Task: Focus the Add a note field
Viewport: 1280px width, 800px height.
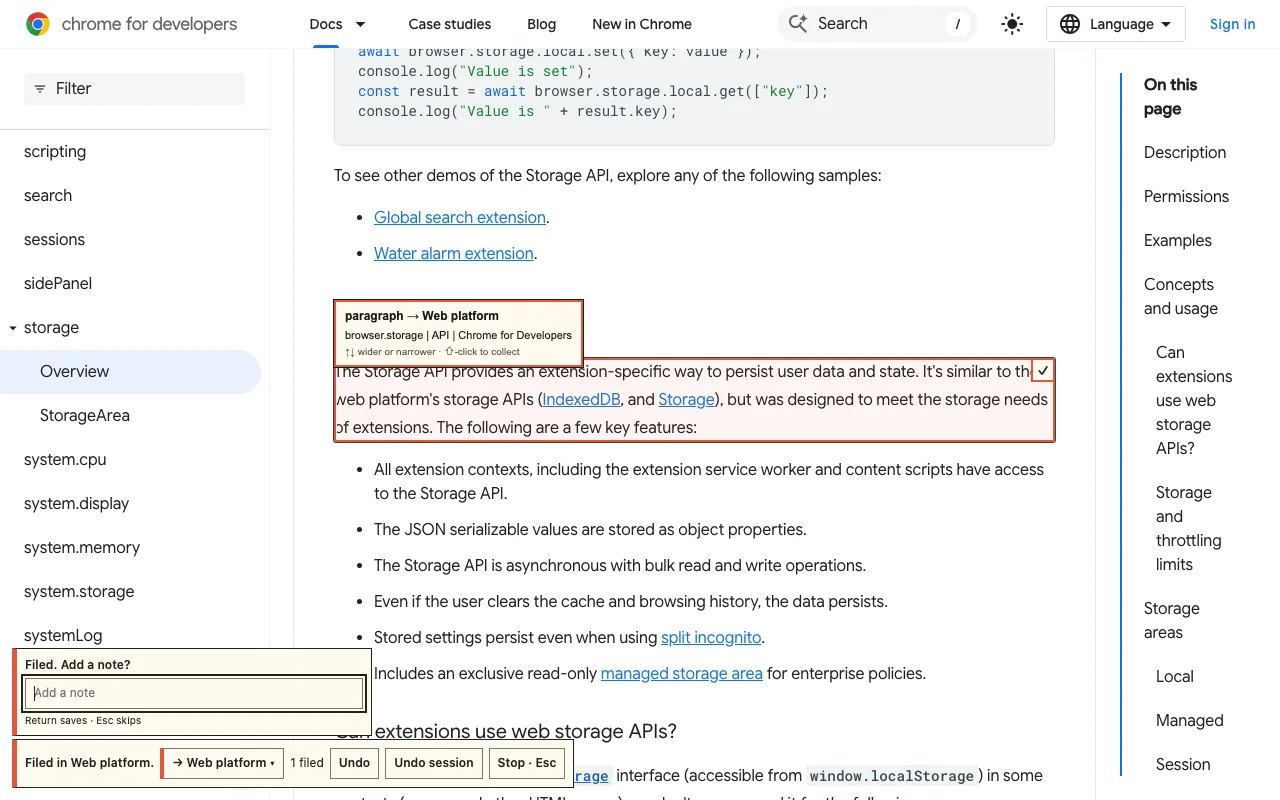Action: (x=194, y=693)
